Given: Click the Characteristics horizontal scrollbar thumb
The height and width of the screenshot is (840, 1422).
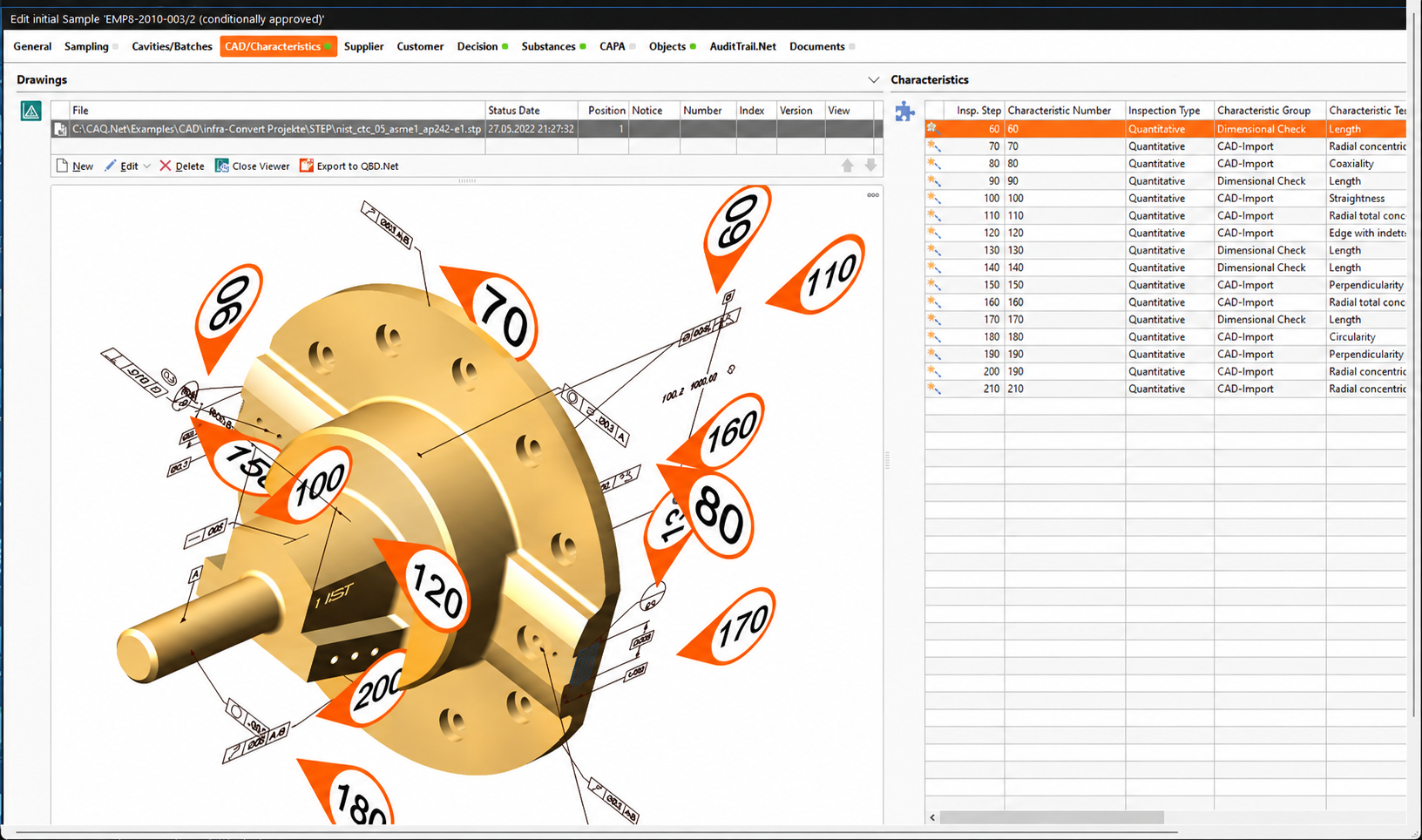Looking at the screenshot, I should tap(1052, 817).
